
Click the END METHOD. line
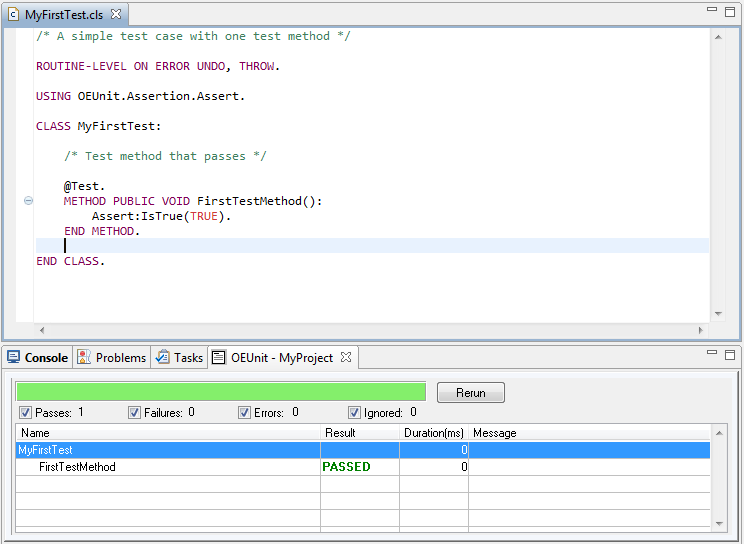[x=102, y=231]
